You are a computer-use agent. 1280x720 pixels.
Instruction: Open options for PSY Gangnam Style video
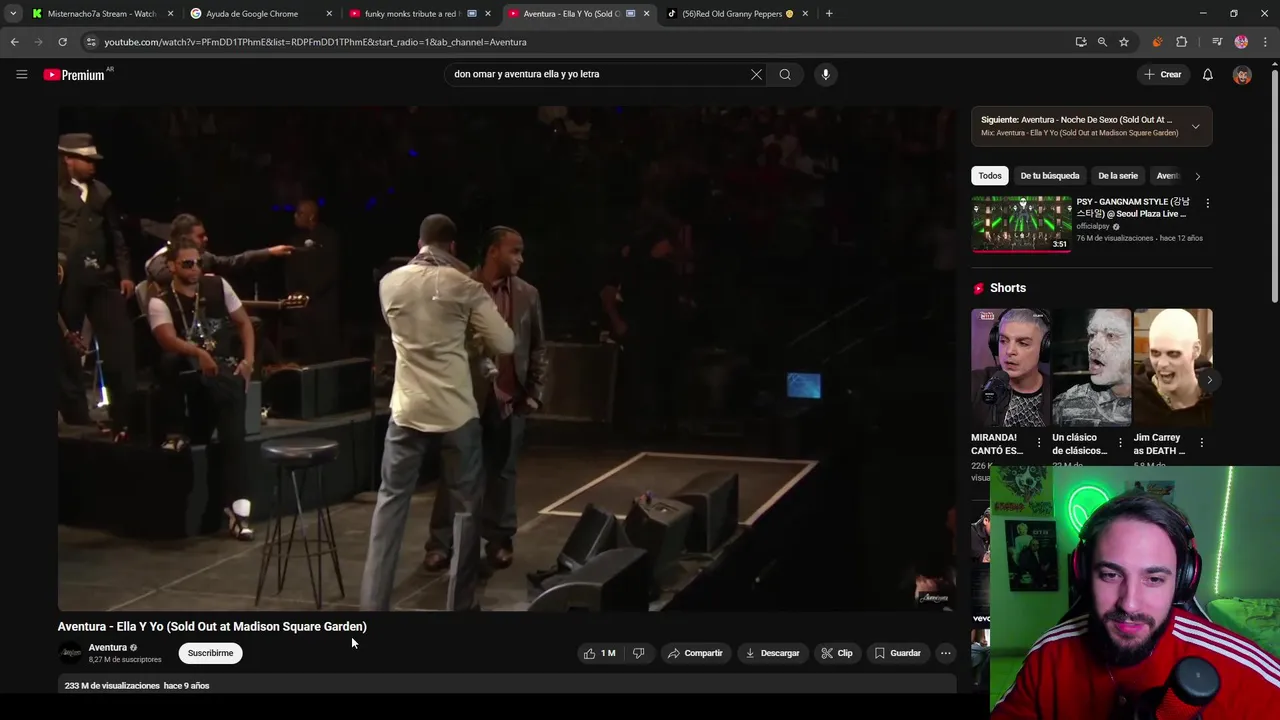click(x=1207, y=203)
